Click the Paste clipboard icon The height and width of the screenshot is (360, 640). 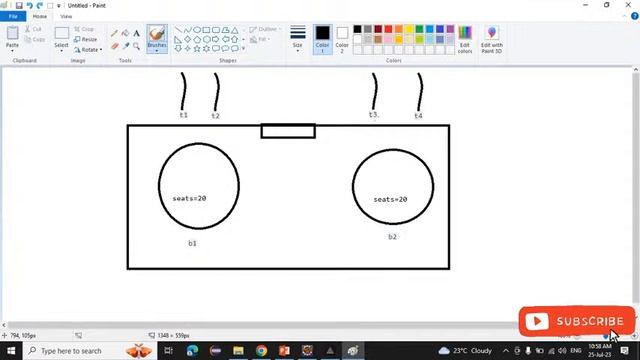(x=12, y=33)
